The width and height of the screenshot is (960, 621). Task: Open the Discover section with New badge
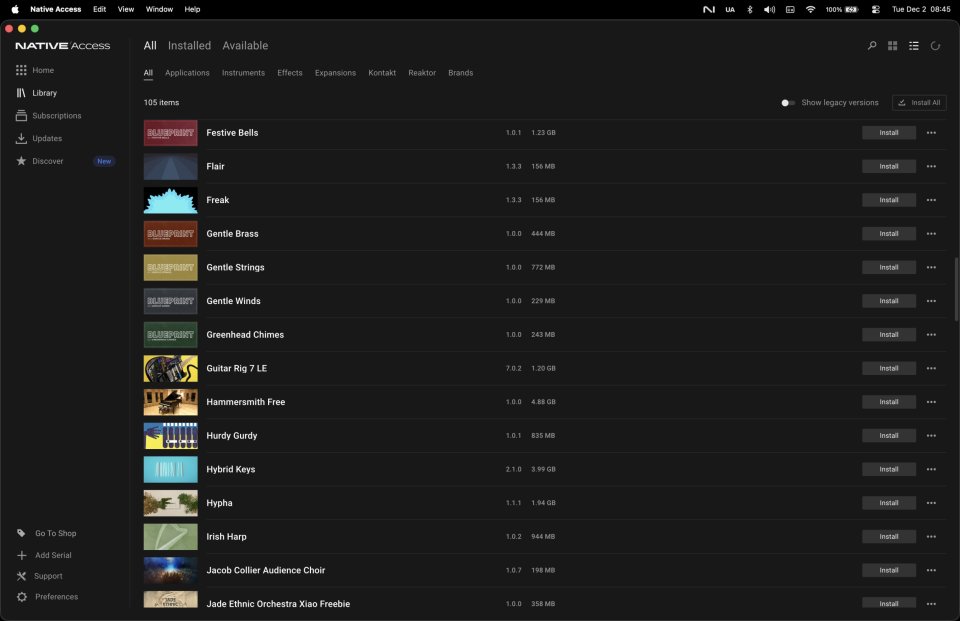[46, 160]
